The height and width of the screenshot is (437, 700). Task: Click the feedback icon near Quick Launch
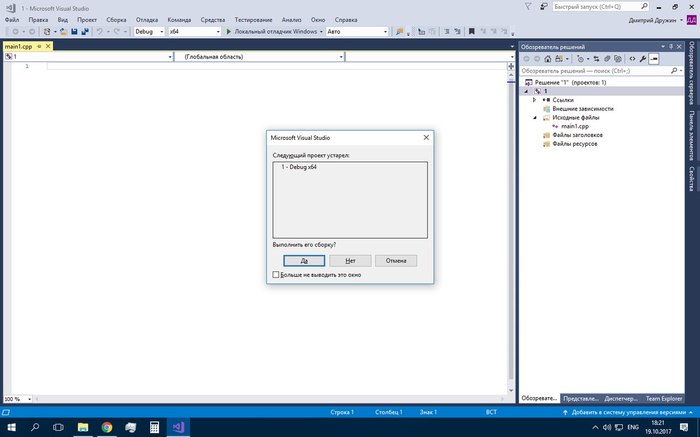[x=544, y=7]
